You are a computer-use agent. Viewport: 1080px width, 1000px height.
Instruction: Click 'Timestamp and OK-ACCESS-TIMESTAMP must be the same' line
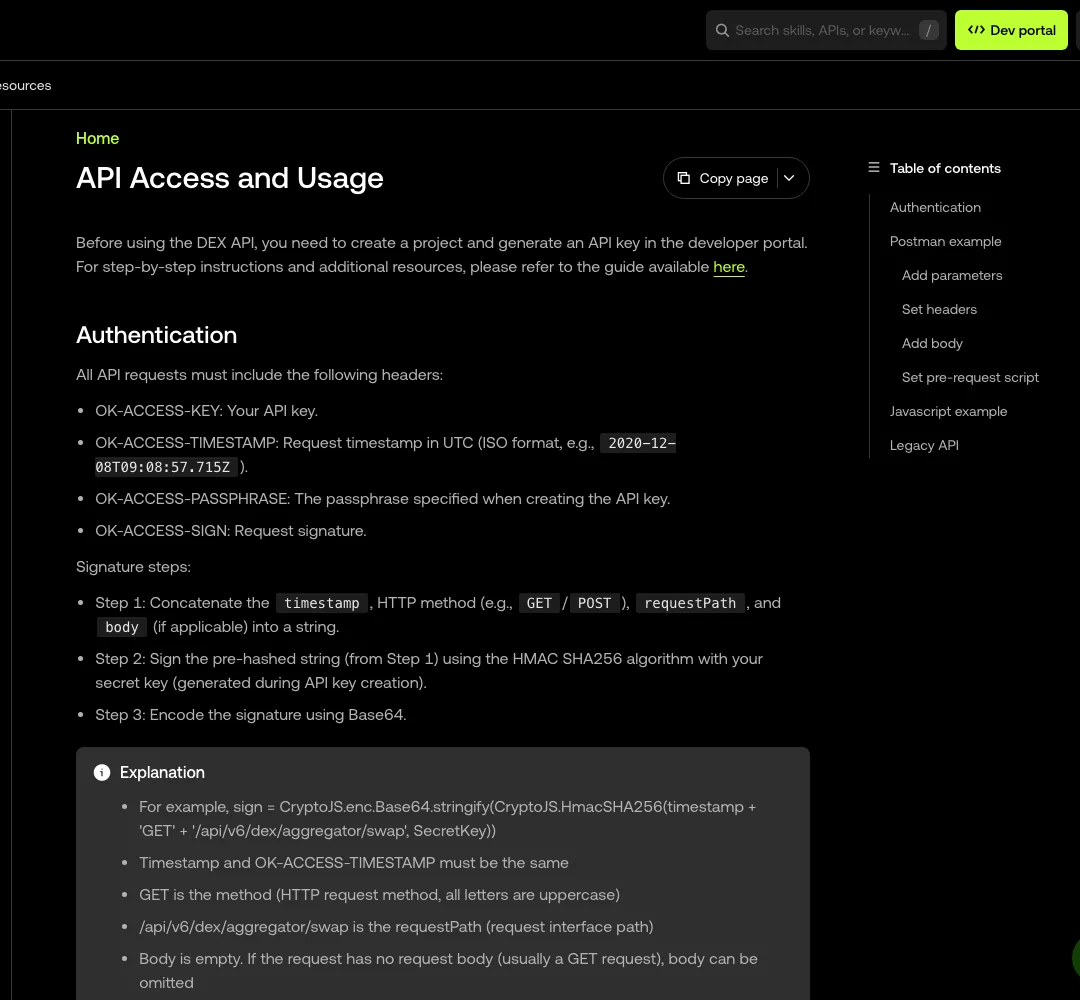(354, 863)
